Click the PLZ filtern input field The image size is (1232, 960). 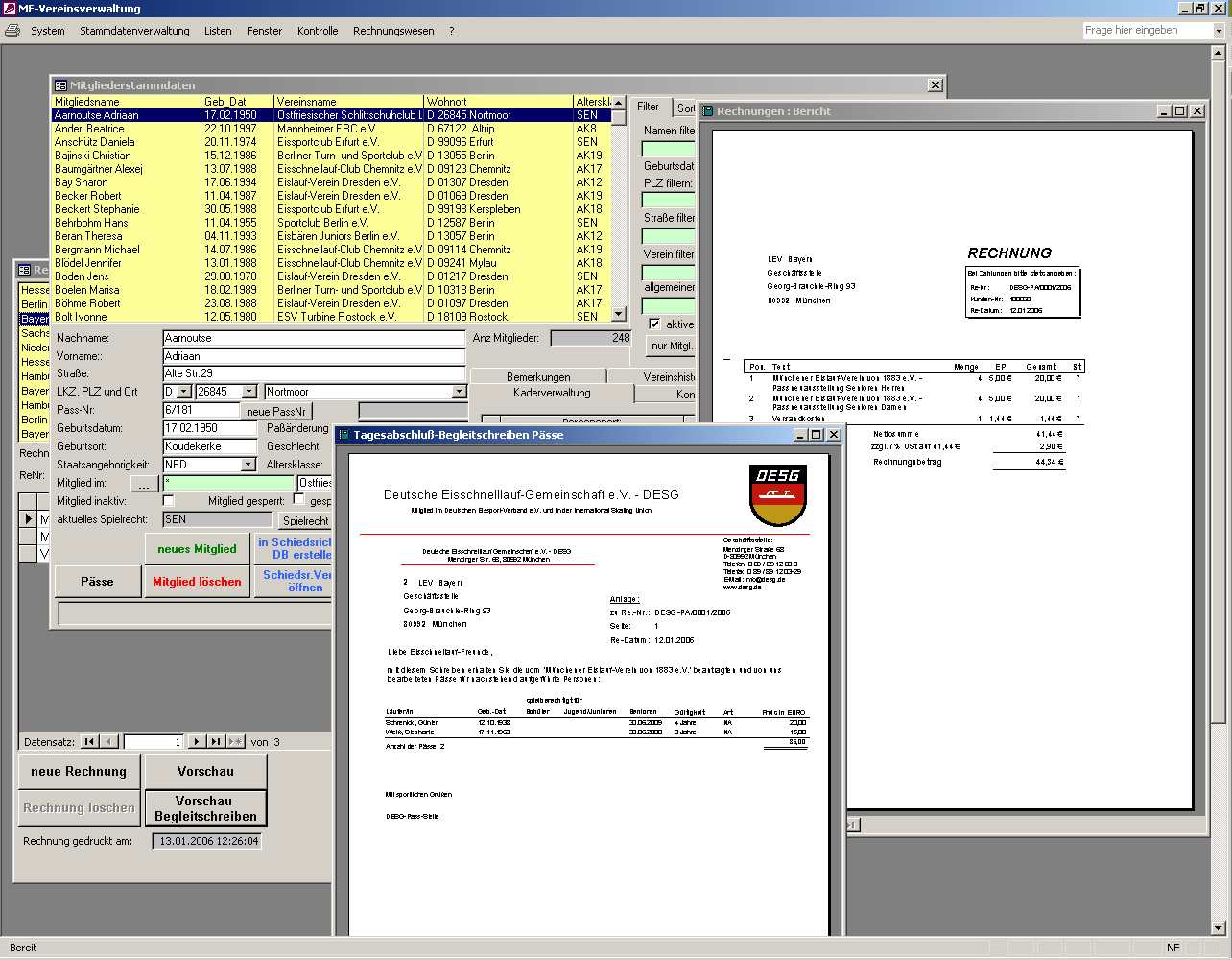click(668, 201)
